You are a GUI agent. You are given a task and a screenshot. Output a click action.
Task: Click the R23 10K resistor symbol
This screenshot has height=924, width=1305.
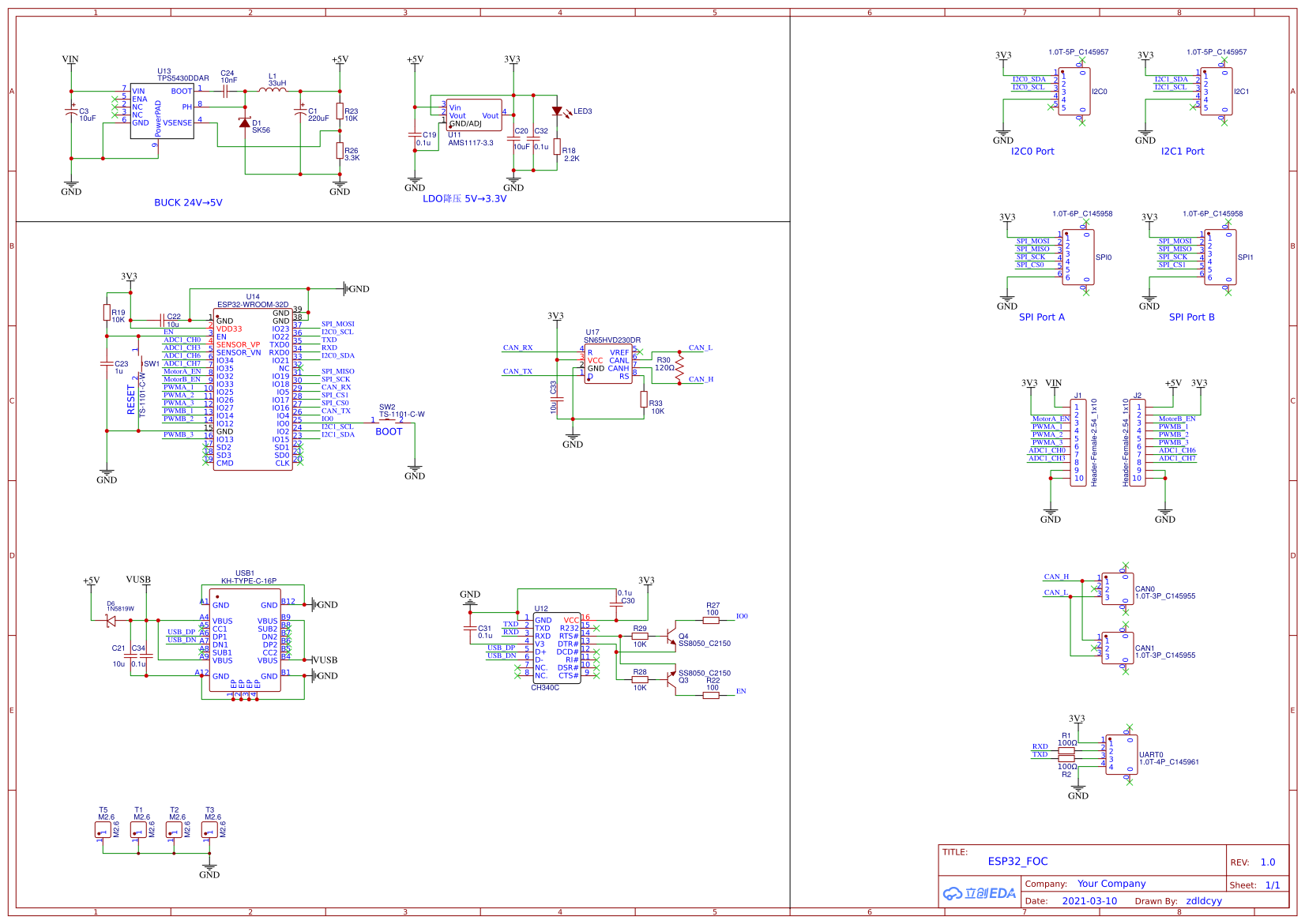(340, 111)
